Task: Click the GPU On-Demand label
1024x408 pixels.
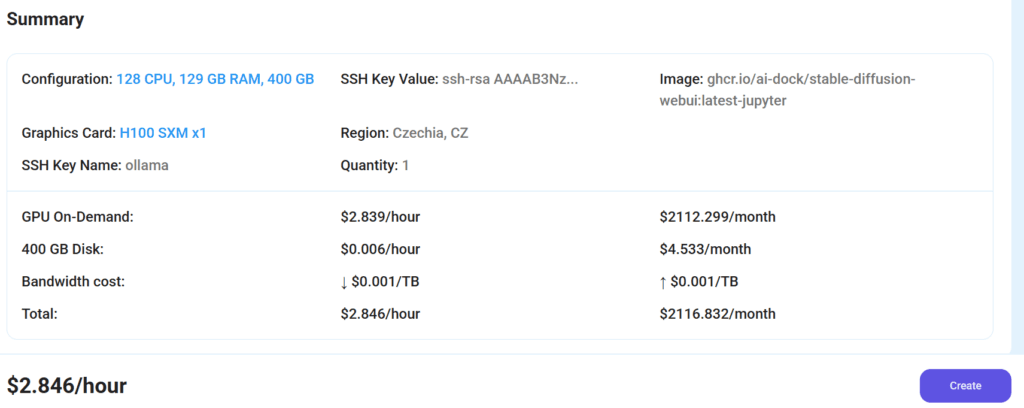Action: (x=78, y=217)
